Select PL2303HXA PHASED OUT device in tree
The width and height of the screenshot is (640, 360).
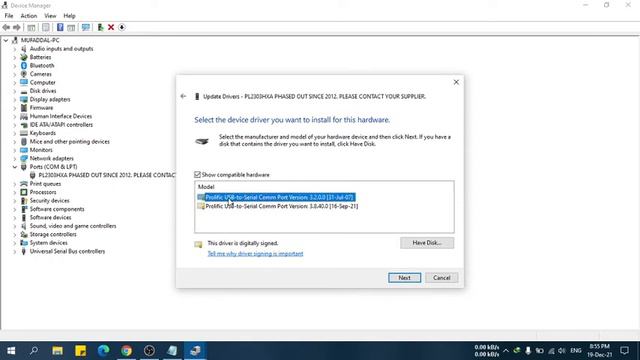pyautogui.click(x=107, y=175)
